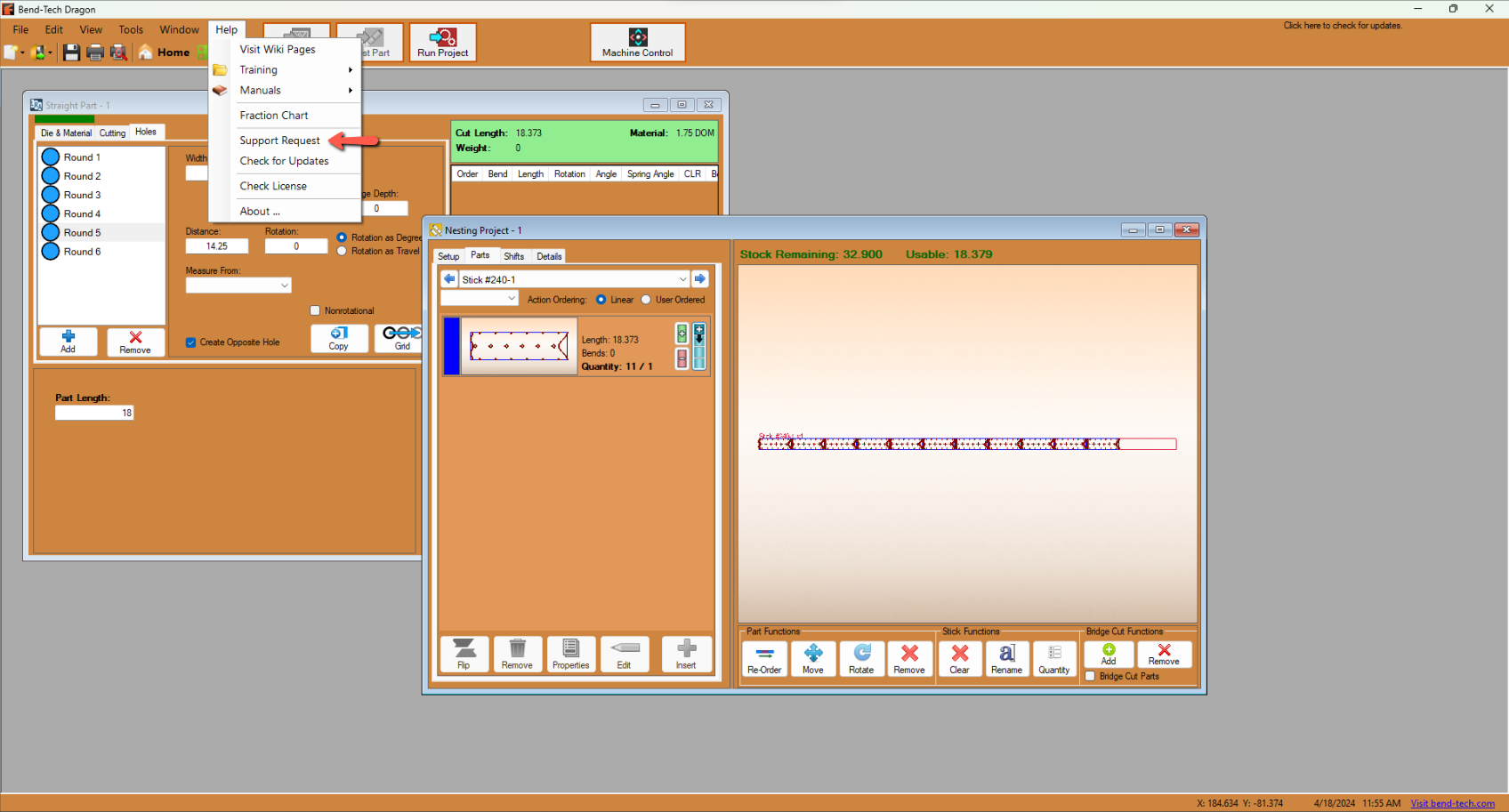The height and width of the screenshot is (812, 1509).
Task: Open the Tools menu
Action: click(131, 29)
